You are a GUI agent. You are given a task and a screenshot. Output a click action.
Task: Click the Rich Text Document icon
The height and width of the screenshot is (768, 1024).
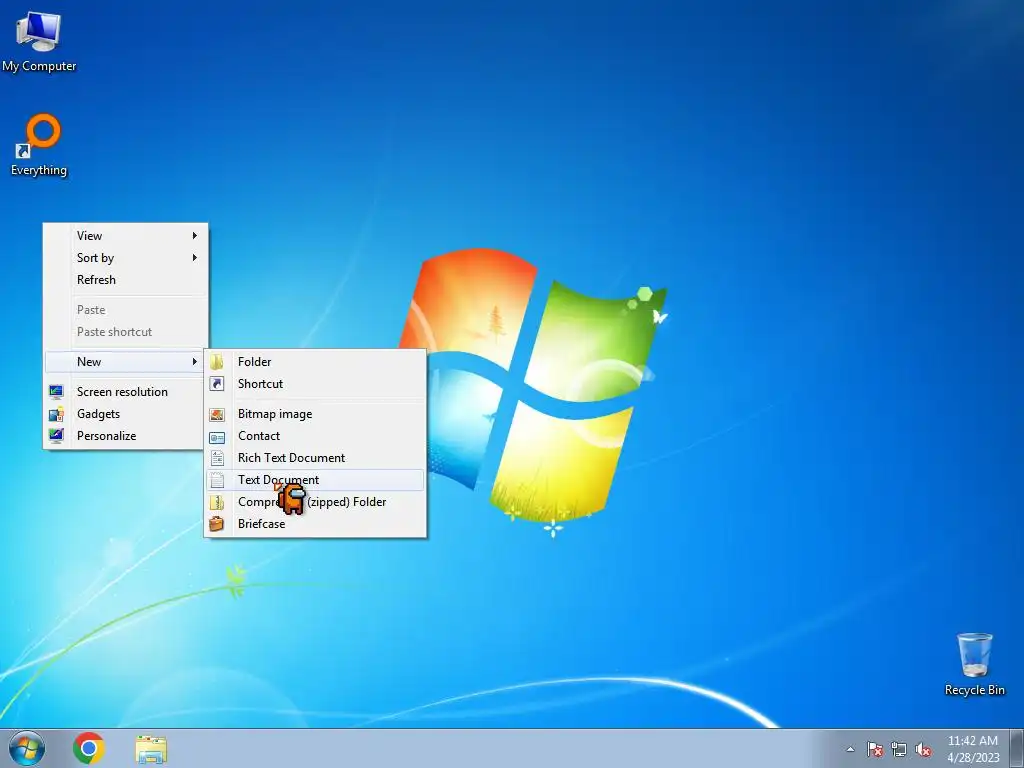pos(217,458)
